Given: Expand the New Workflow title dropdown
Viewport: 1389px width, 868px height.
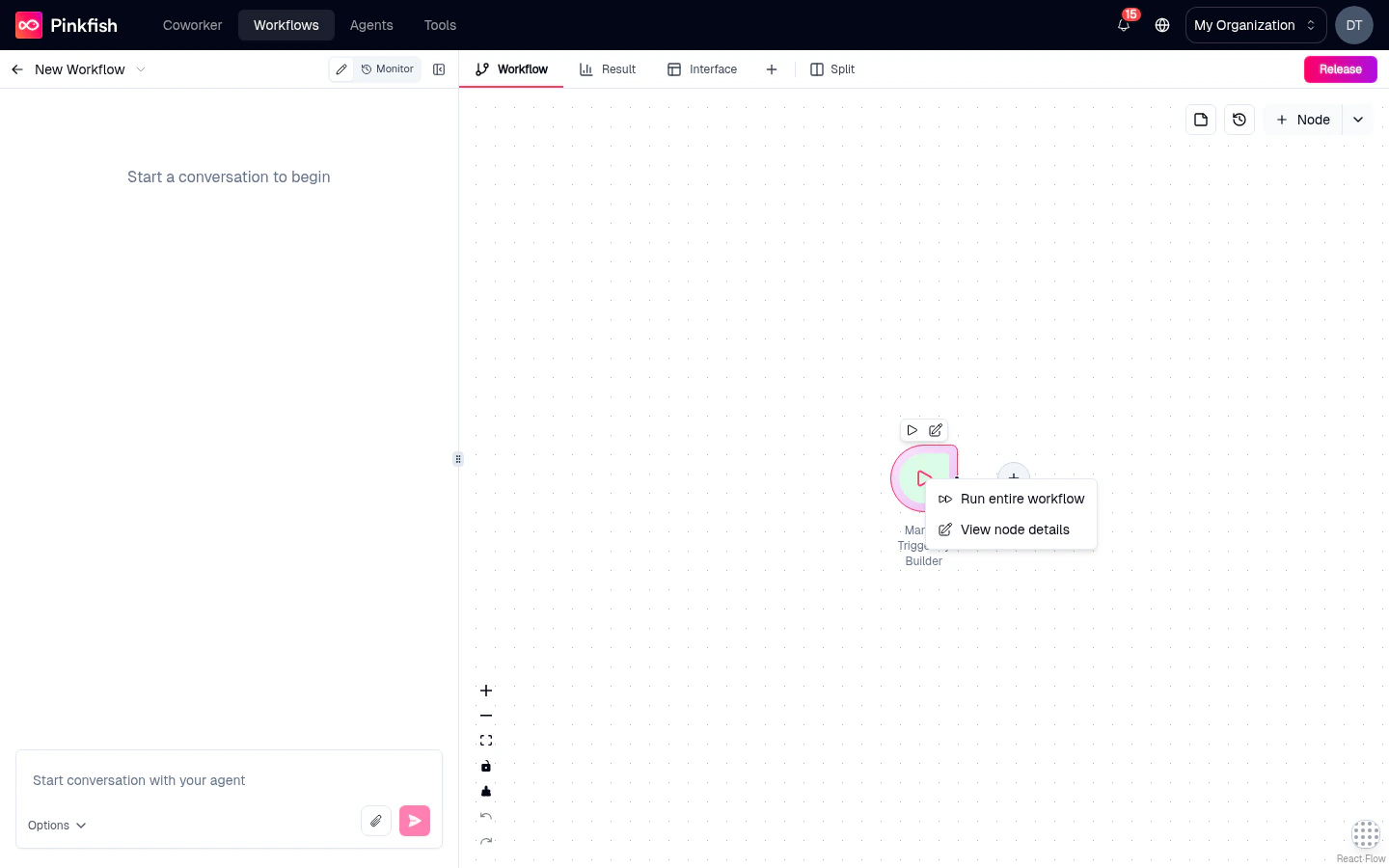Looking at the screenshot, I should click(x=141, y=69).
